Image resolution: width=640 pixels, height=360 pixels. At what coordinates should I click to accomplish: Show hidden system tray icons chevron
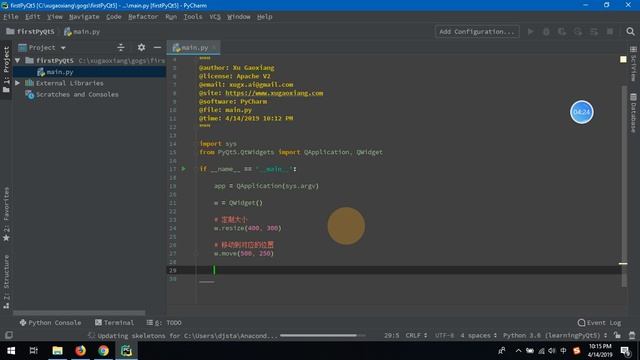518,351
